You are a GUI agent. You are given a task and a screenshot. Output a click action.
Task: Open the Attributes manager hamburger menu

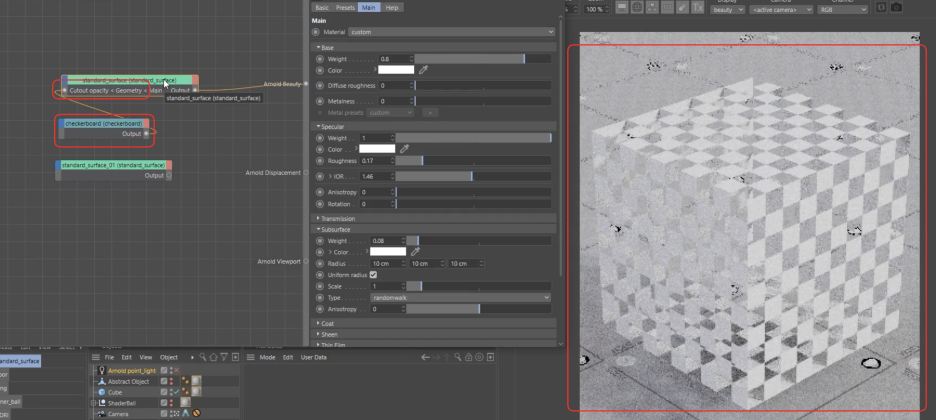[x=251, y=357]
